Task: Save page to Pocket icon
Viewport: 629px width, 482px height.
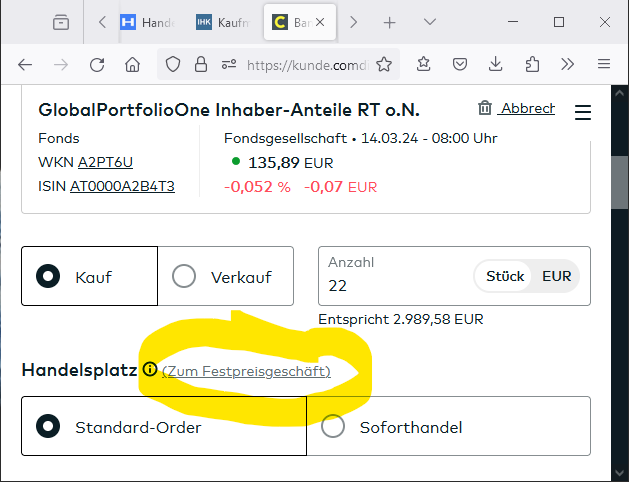Action: coord(459,65)
